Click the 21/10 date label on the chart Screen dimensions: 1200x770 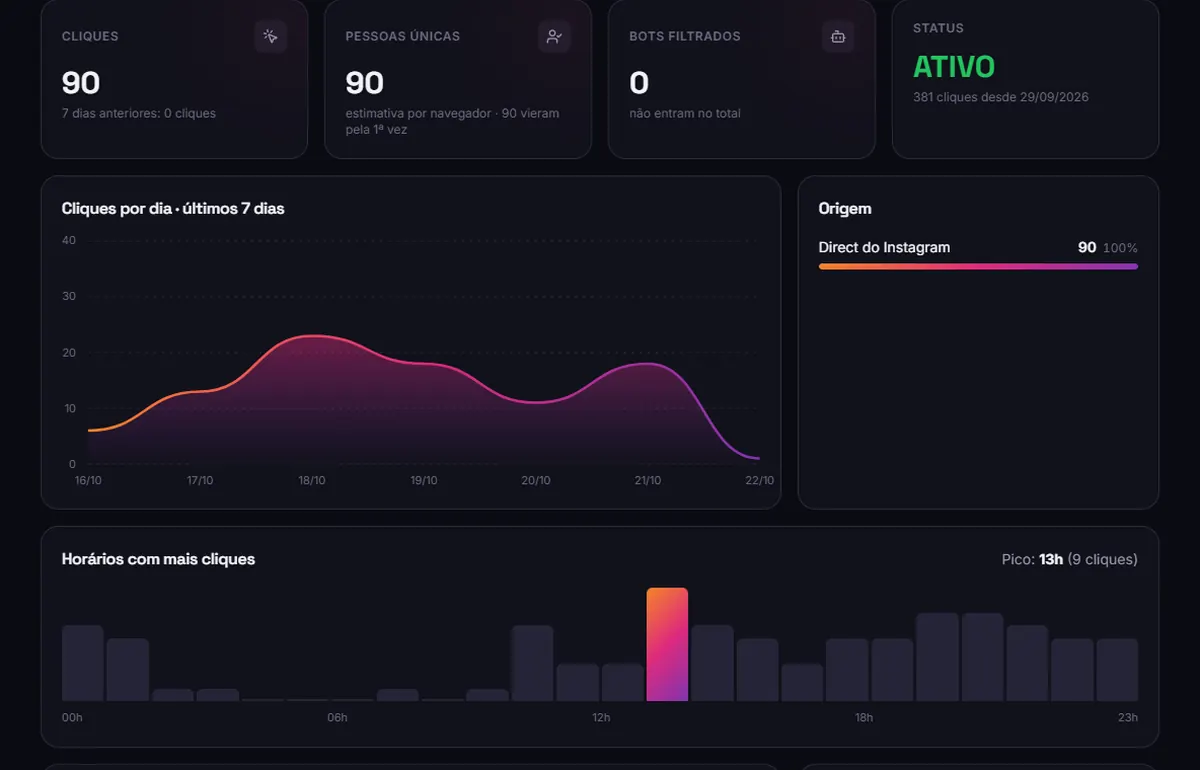pyautogui.click(x=648, y=480)
